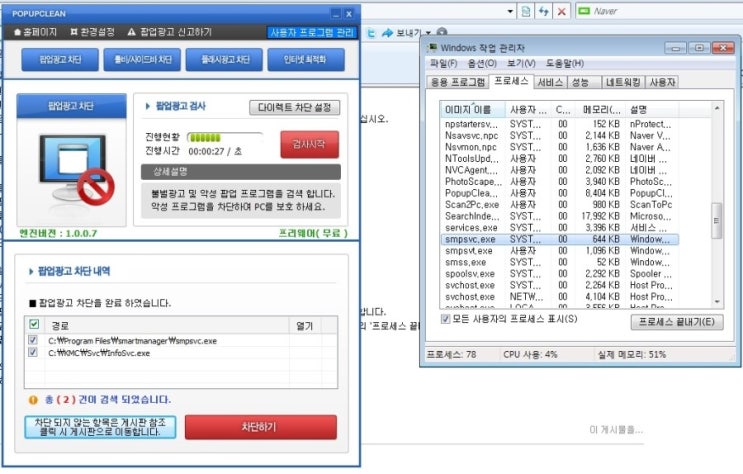Select smss.exe process row

tap(559, 262)
